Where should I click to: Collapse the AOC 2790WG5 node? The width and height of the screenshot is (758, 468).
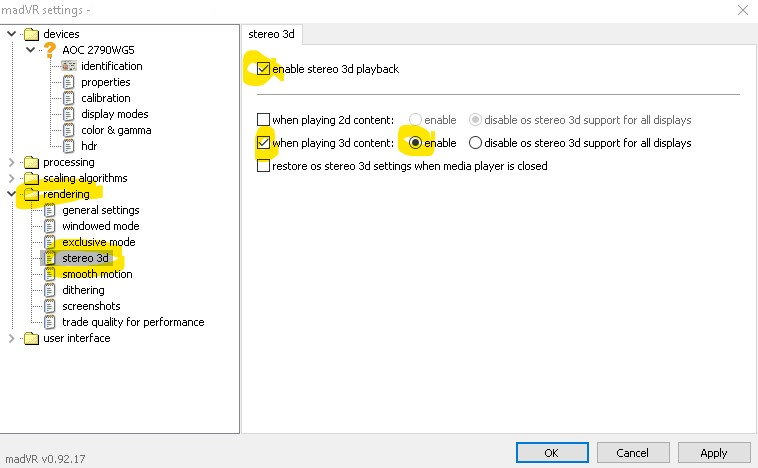pyautogui.click(x=30, y=49)
